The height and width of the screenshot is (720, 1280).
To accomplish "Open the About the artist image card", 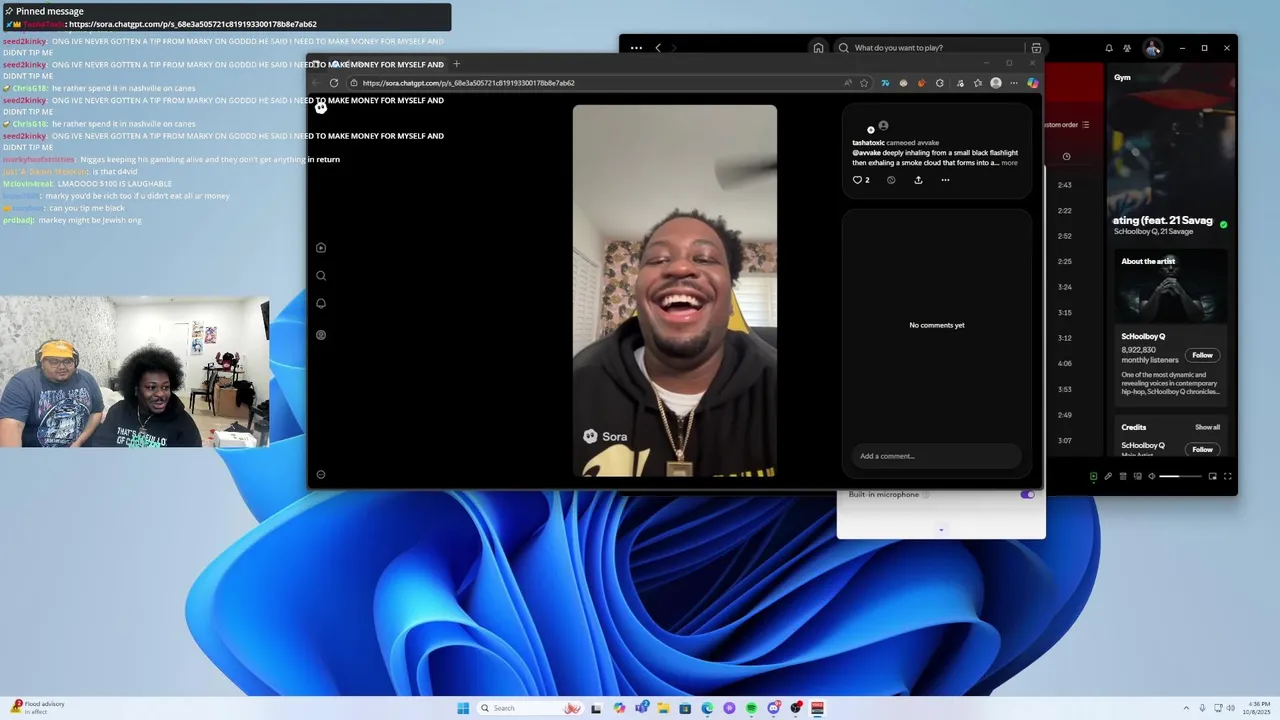I will tap(1170, 285).
